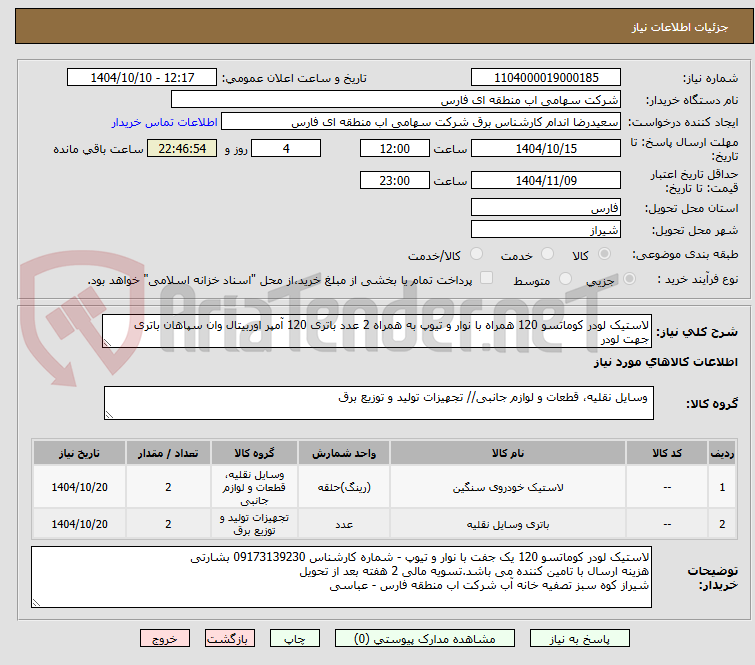Click the price validity date 1404/11/09
The height and width of the screenshot is (665, 755).
546,181
